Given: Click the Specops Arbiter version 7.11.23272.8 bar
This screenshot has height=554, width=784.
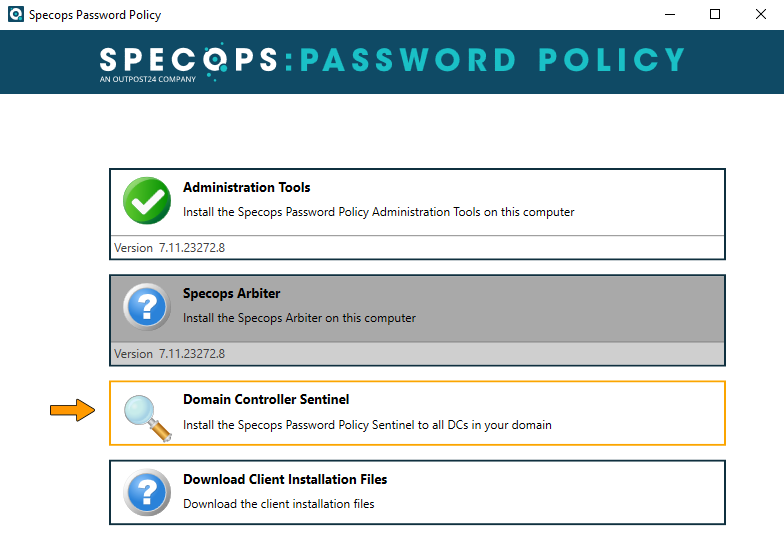Looking at the screenshot, I should click(x=417, y=354).
